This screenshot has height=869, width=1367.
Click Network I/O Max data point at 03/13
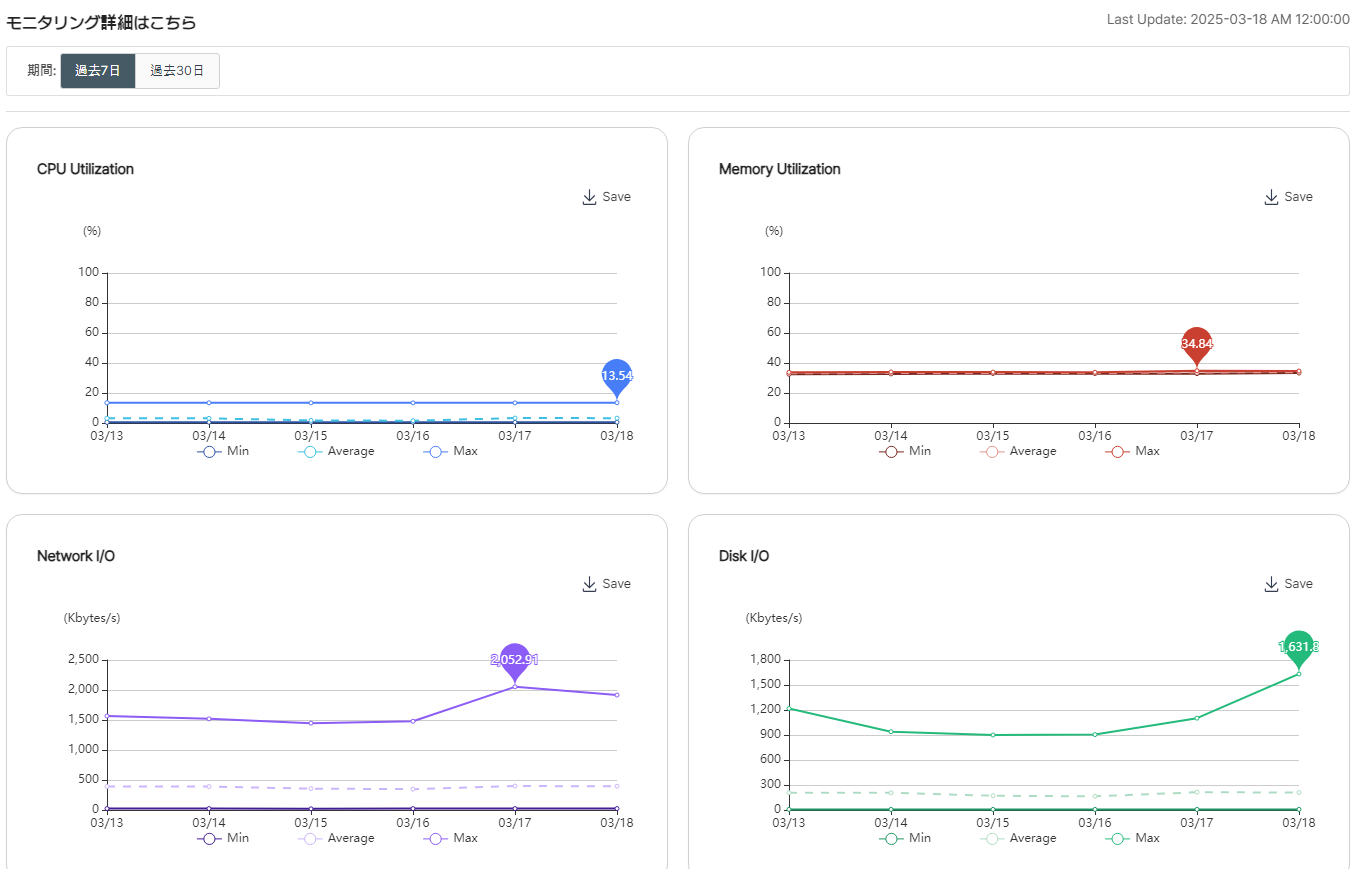coord(107,716)
